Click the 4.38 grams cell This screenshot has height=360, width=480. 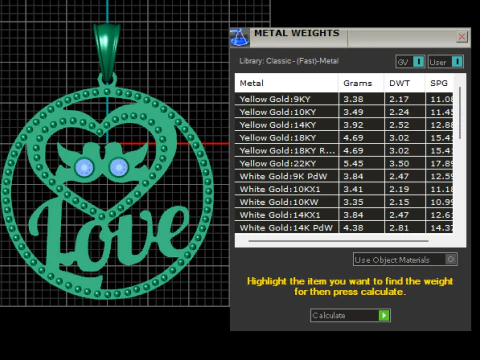pos(361,228)
